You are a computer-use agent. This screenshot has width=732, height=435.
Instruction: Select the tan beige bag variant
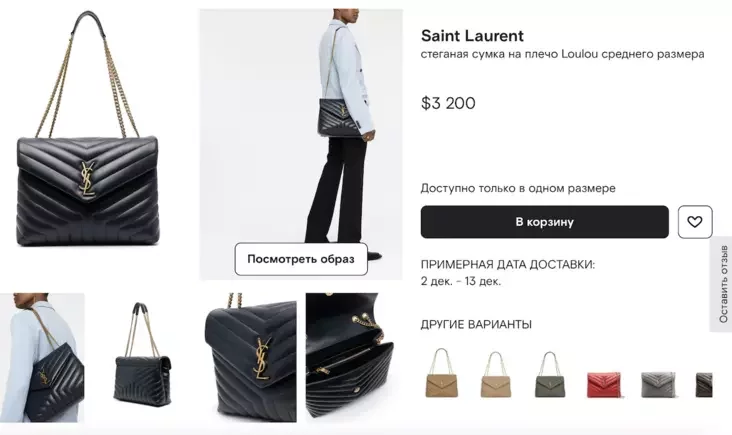click(442, 373)
